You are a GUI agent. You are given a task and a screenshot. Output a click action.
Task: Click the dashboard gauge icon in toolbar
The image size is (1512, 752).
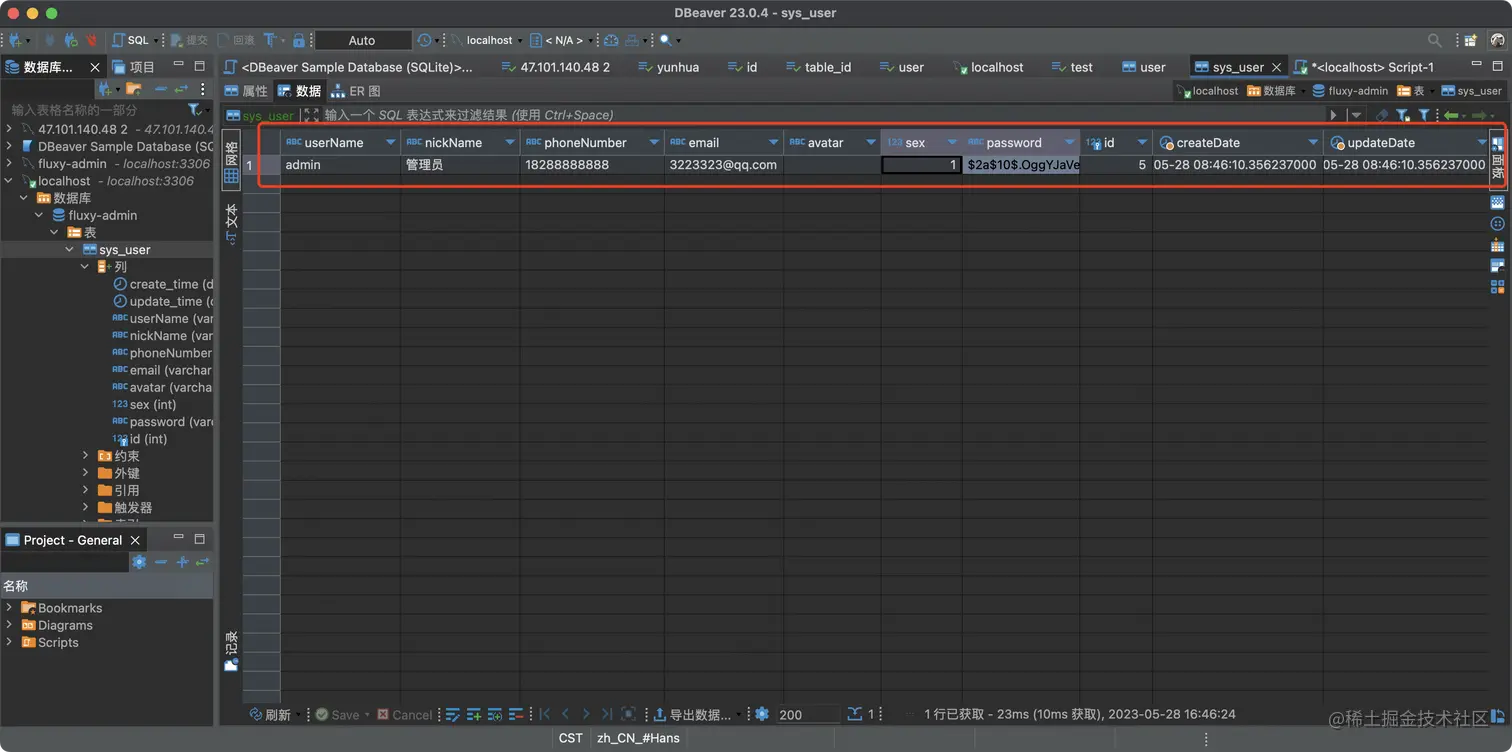(x=611, y=40)
